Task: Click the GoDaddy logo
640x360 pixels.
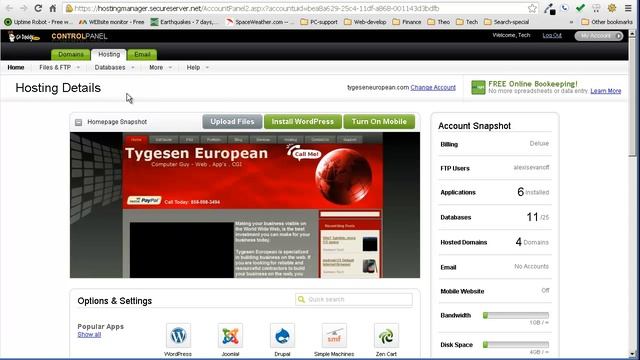Action: [x=24, y=37]
